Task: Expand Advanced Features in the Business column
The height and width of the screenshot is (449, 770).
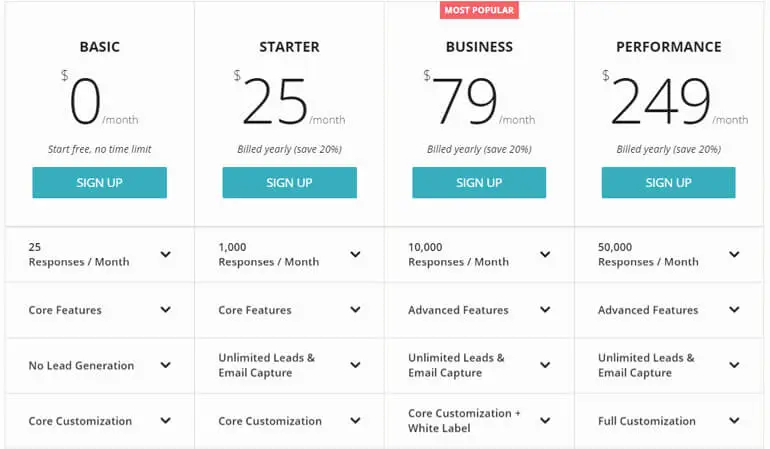Action: 545,310
